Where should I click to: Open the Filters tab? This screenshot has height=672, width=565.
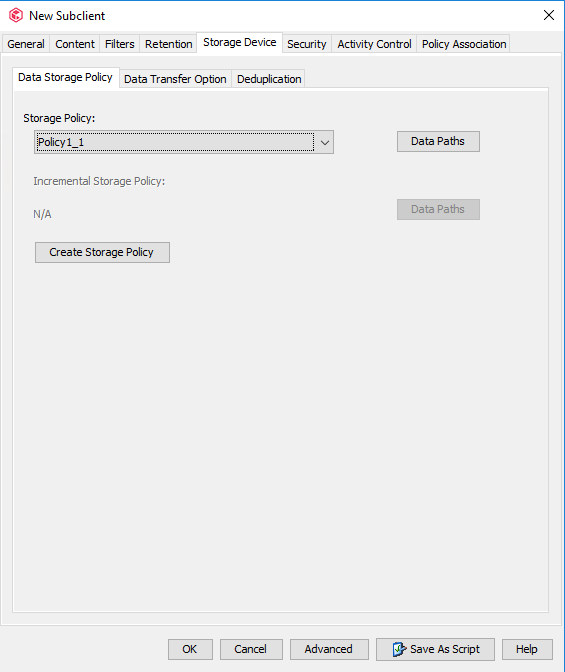pos(120,44)
